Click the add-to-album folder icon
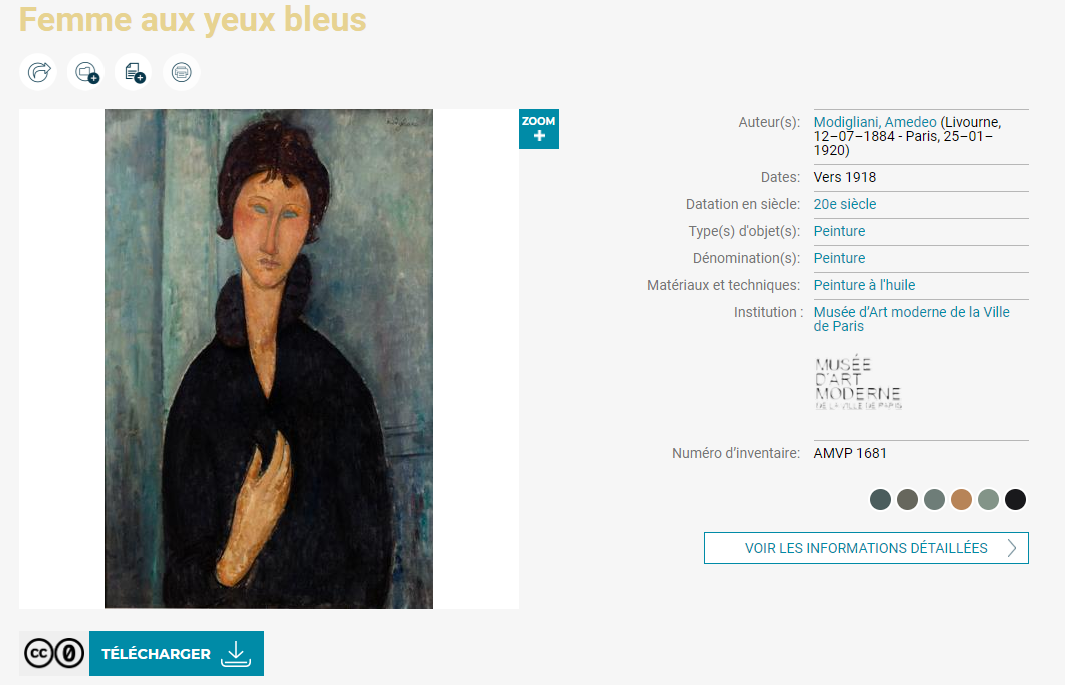Screen dimensions: 1065x685 point(85,71)
